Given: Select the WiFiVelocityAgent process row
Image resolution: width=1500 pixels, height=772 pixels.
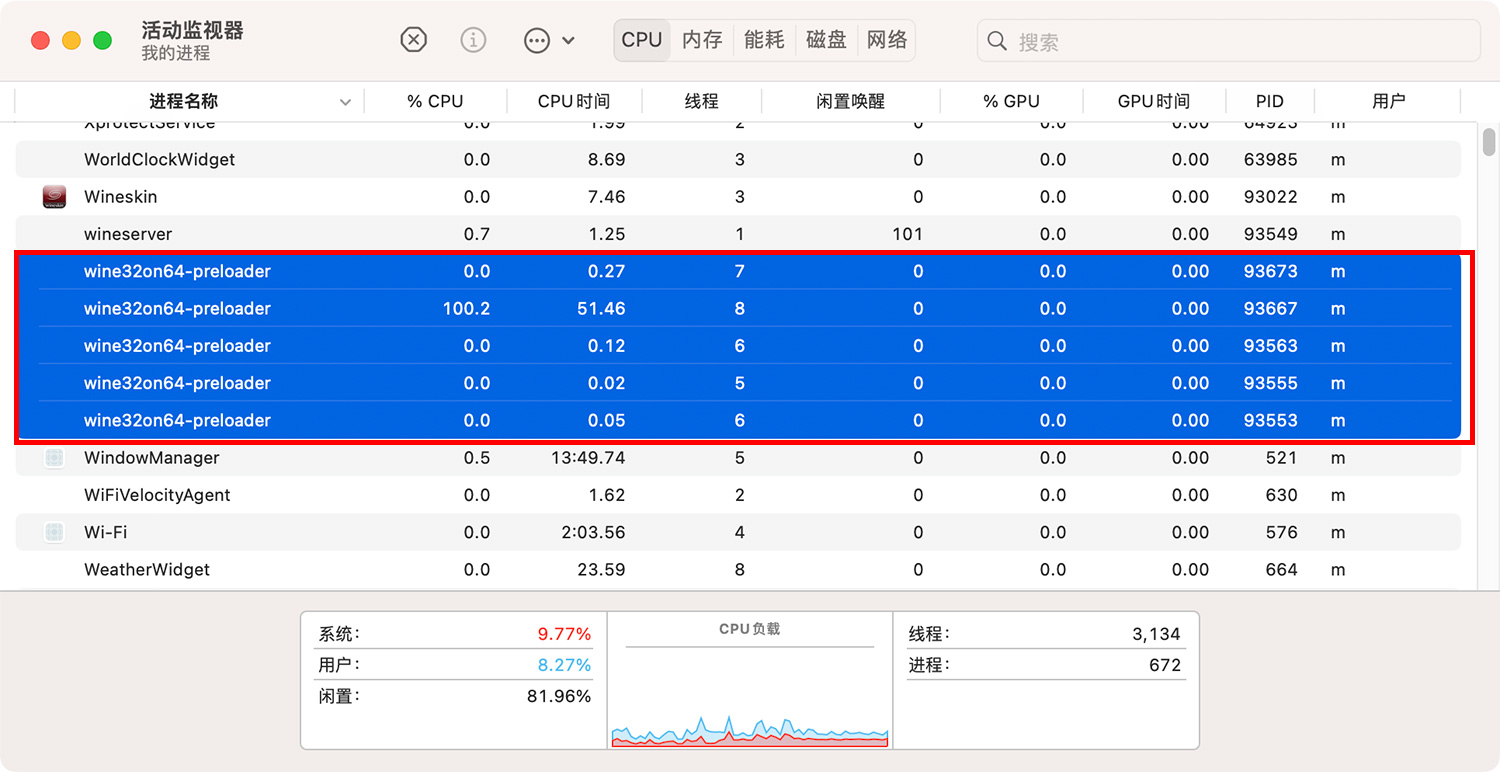Looking at the screenshot, I should [738, 495].
